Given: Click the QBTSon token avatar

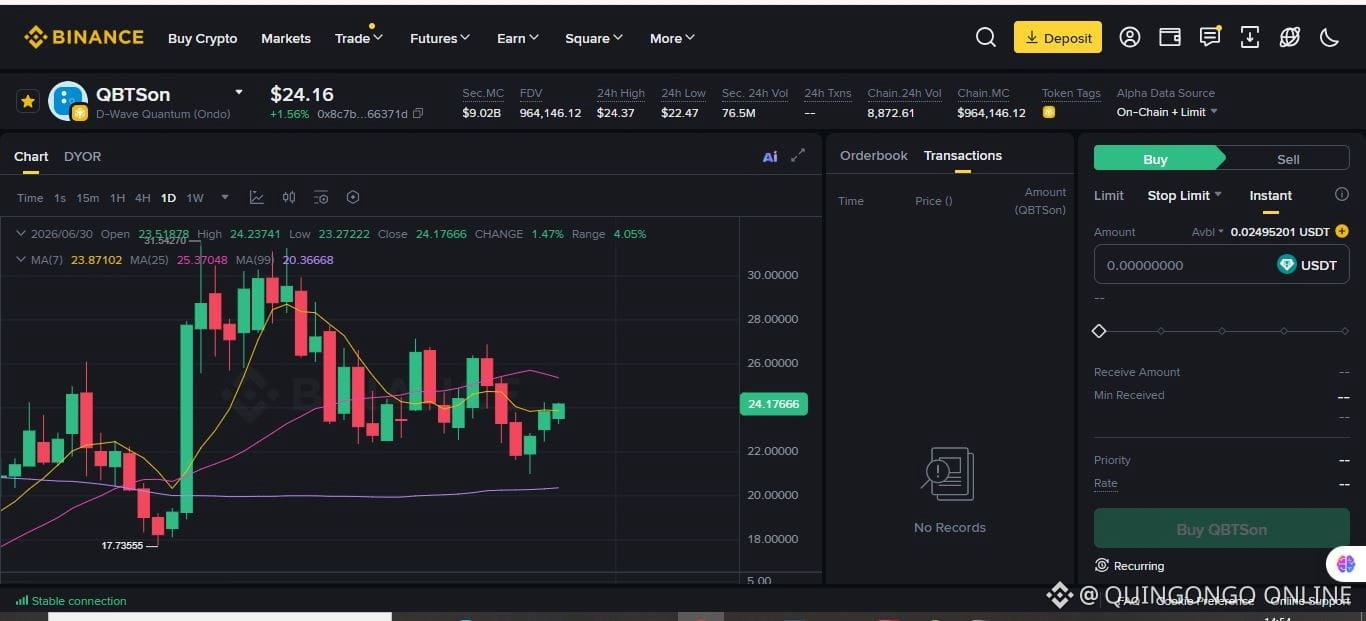Looking at the screenshot, I should click(x=68, y=101).
